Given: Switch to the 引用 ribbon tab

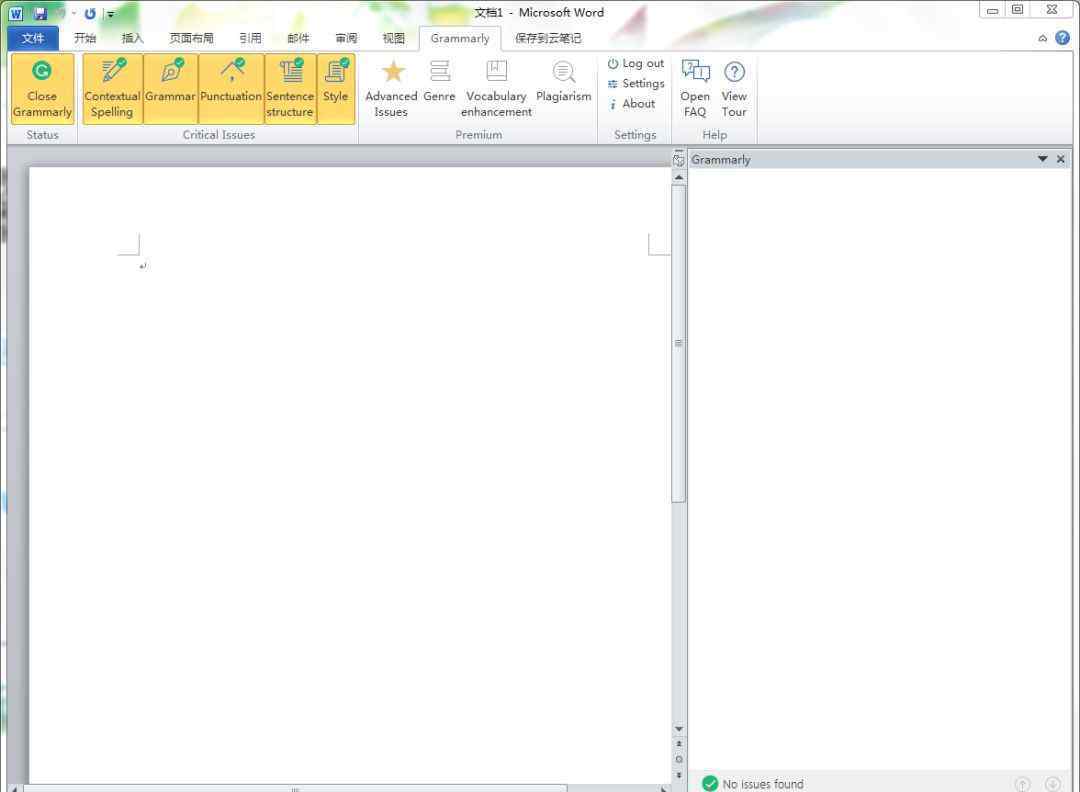Looking at the screenshot, I should 250,38.
